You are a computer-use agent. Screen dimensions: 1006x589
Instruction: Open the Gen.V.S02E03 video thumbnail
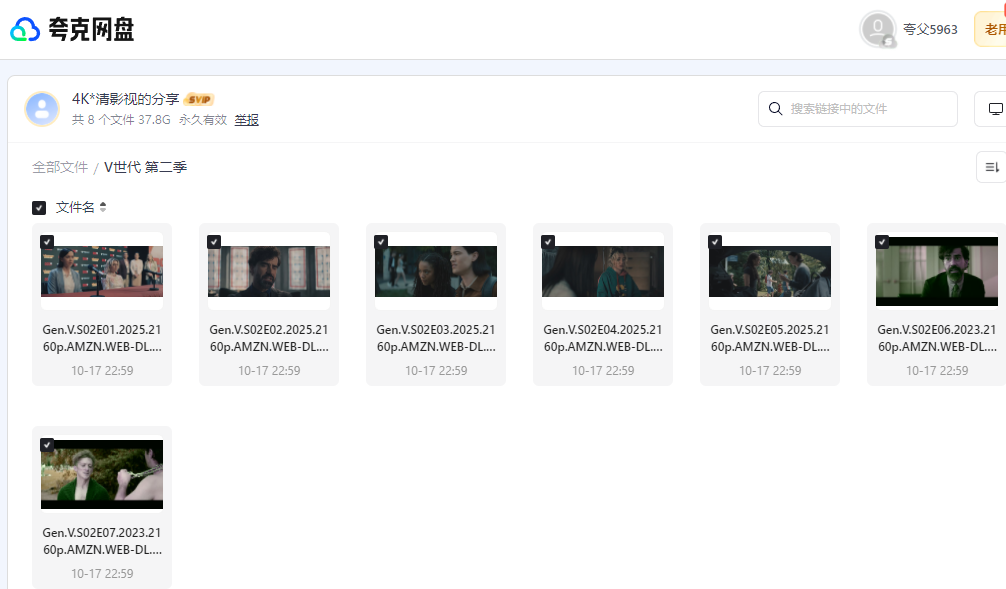pos(436,272)
